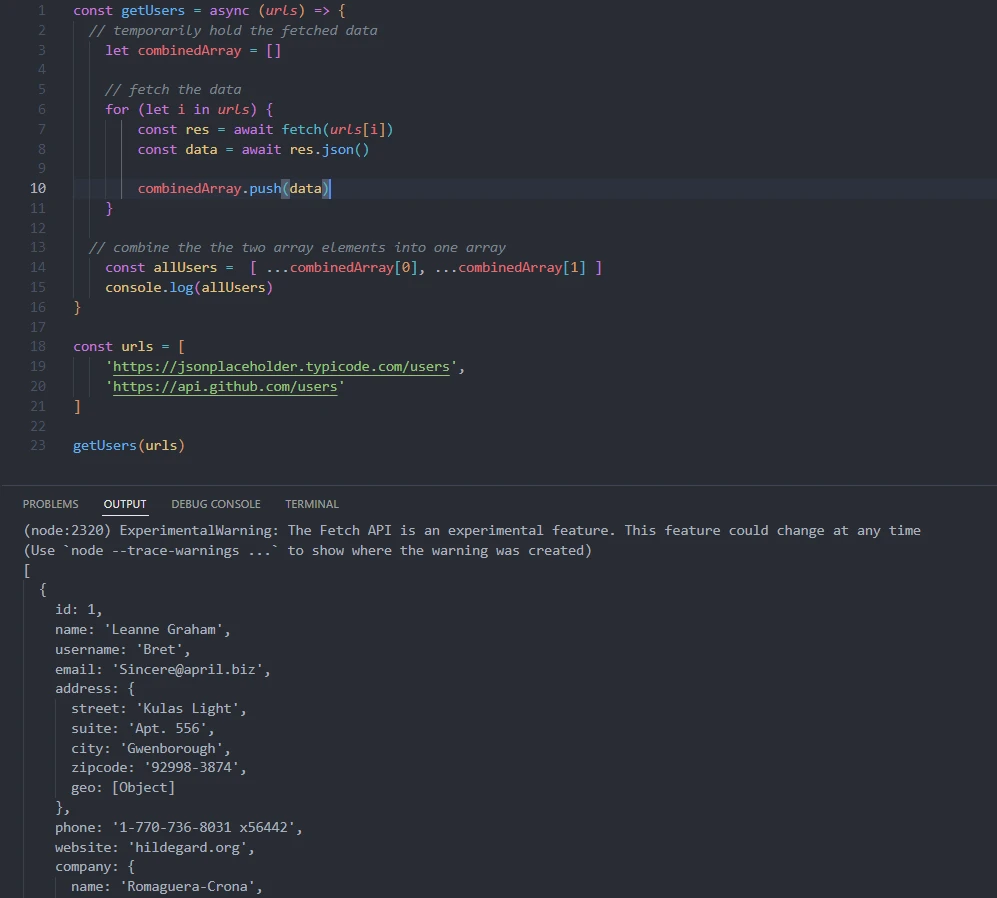This screenshot has width=997, height=898.
Task: Click the async keyword on line 1
Action: point(229,10)
